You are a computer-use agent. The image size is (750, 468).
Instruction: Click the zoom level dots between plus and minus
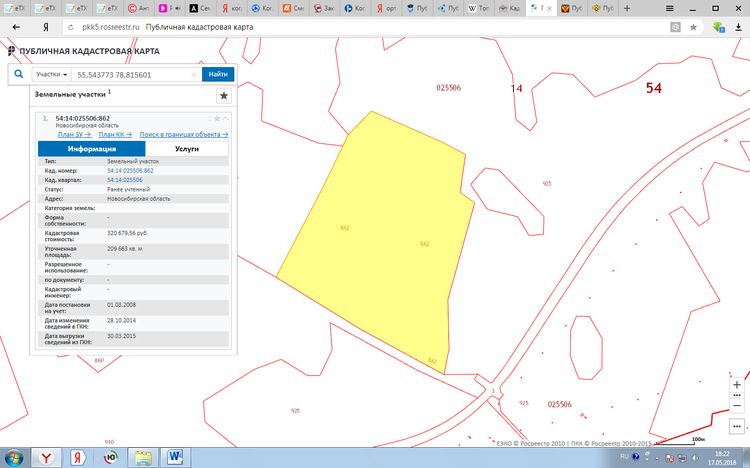point(737,396)
